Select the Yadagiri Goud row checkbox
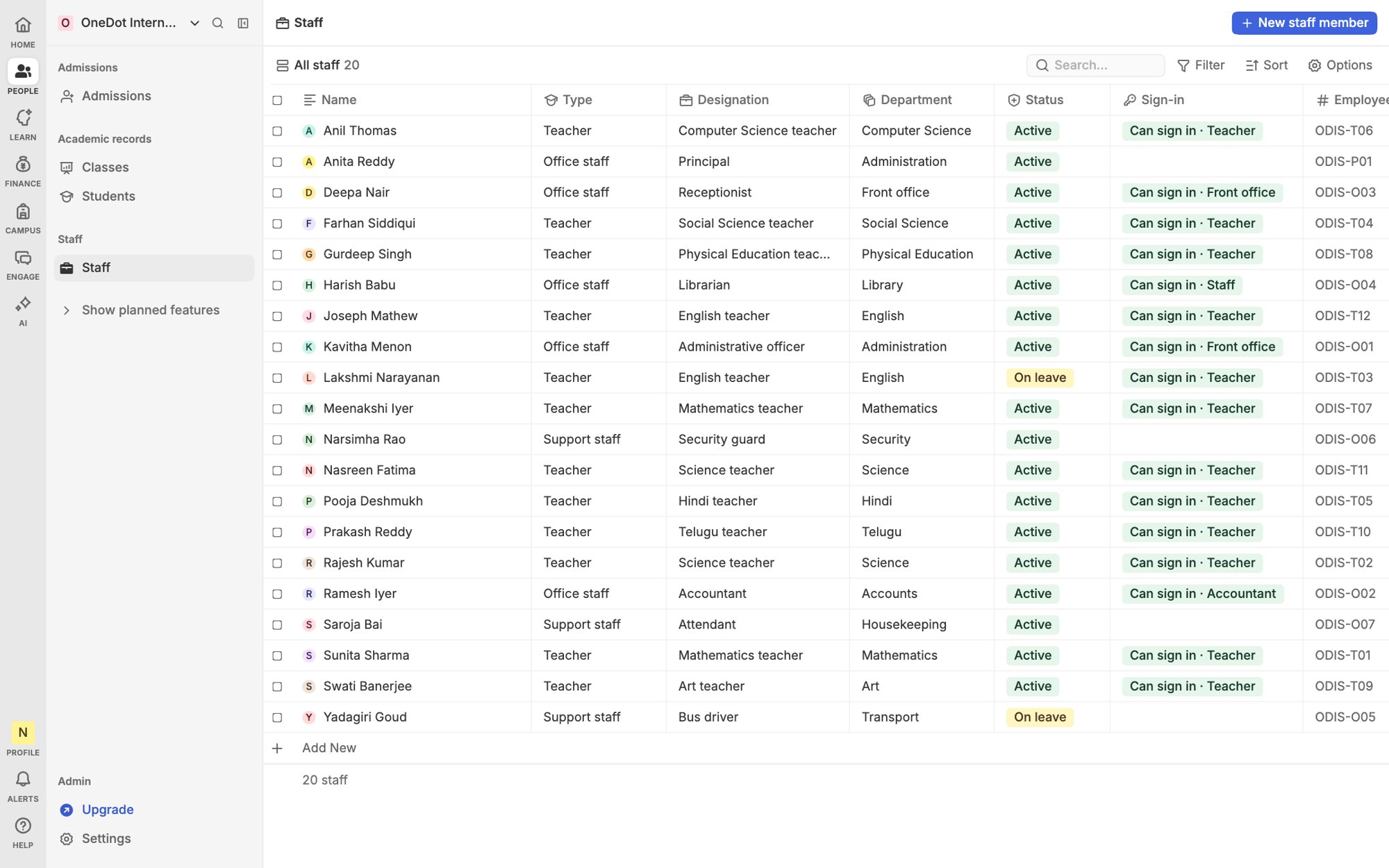The width and height of the screenshot is (1389, 868). click(x=277, y=717)
